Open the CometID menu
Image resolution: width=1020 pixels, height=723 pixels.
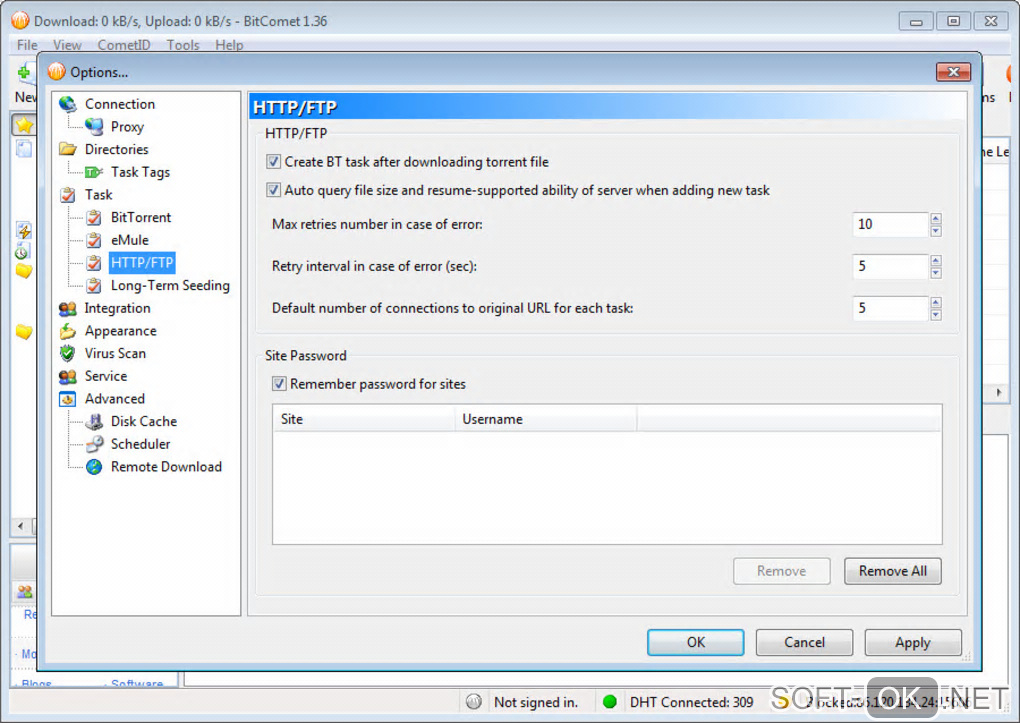click(124, 45)
